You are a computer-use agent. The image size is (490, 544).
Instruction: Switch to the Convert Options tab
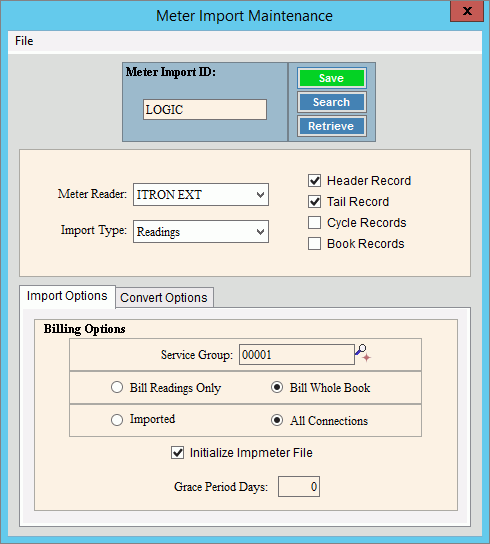(164, 297)
